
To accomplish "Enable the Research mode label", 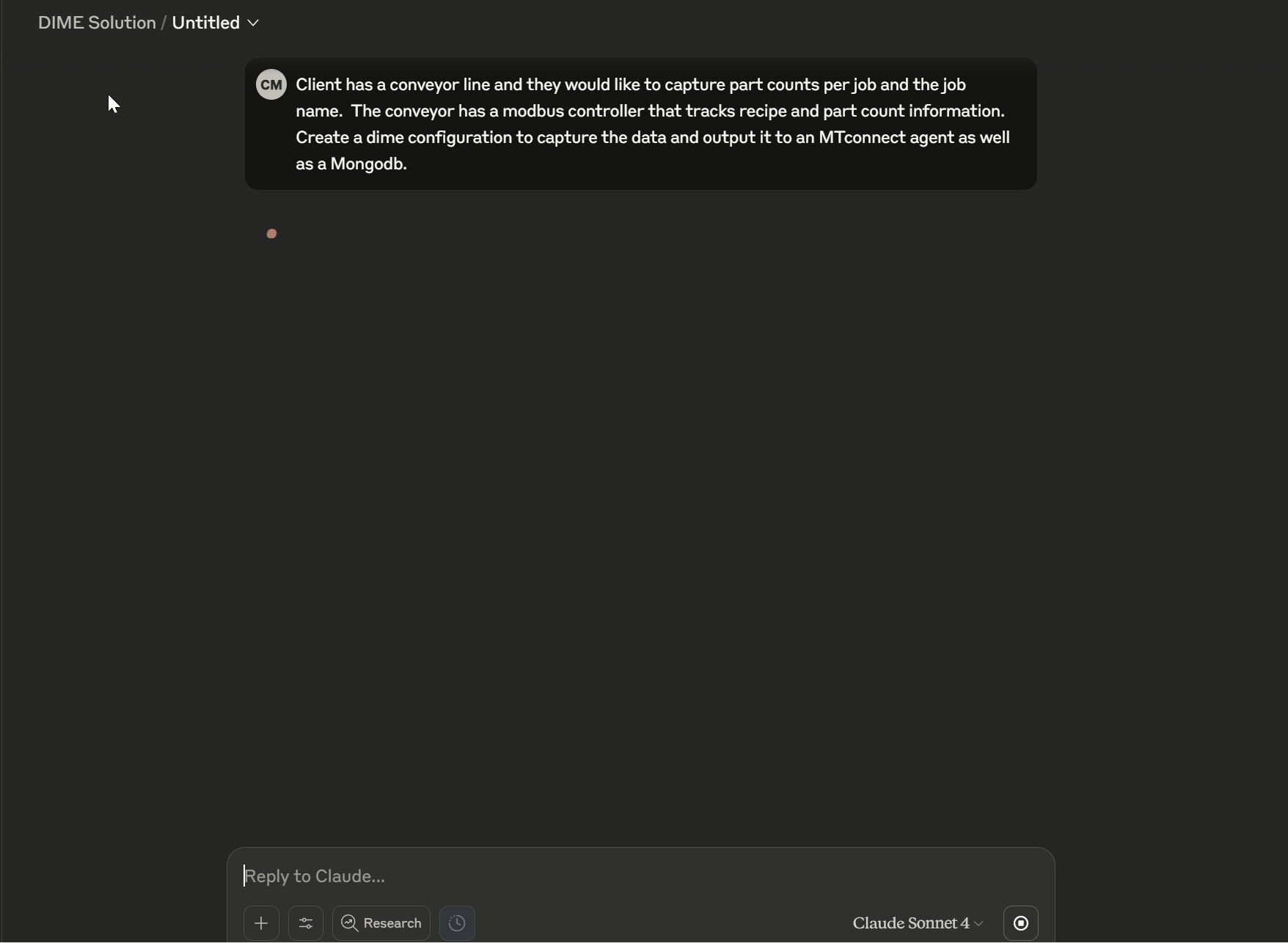I will click(392, 923).
